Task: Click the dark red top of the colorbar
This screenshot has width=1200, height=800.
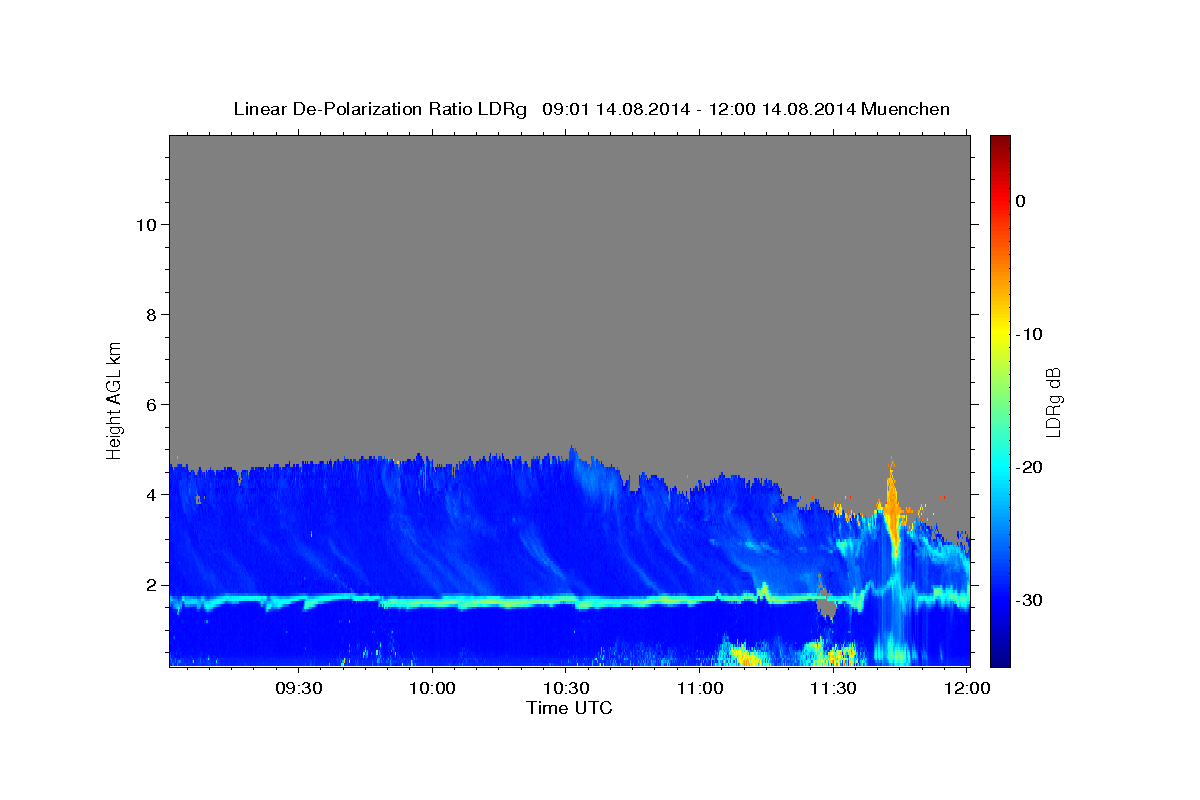Action: [x=1000, y=142]
